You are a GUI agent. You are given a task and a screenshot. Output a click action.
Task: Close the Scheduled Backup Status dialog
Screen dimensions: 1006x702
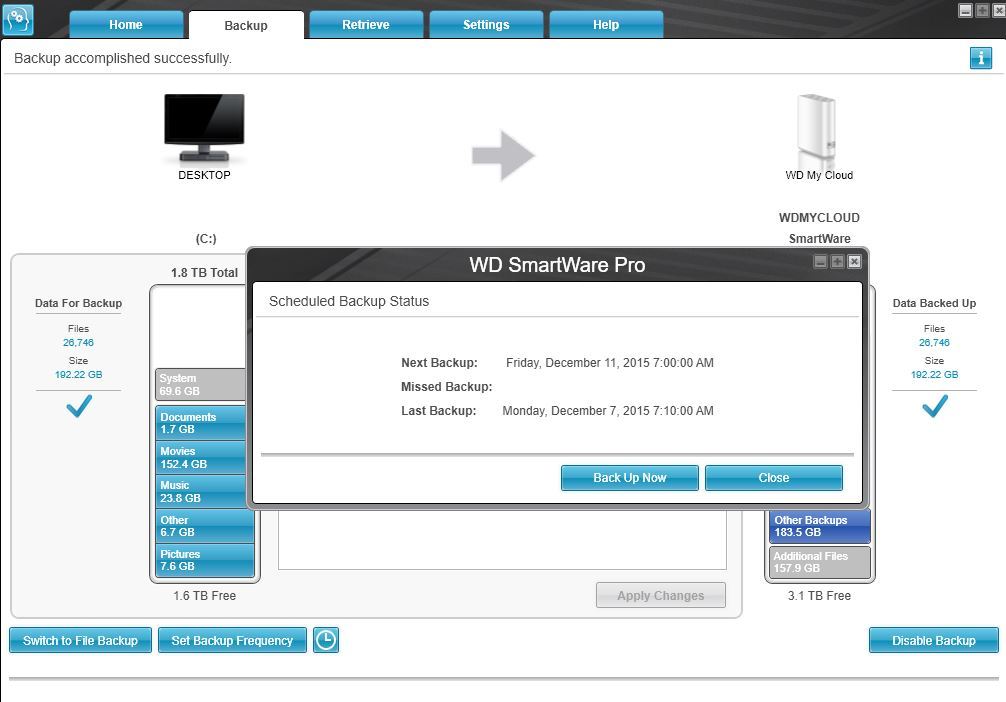773,478
